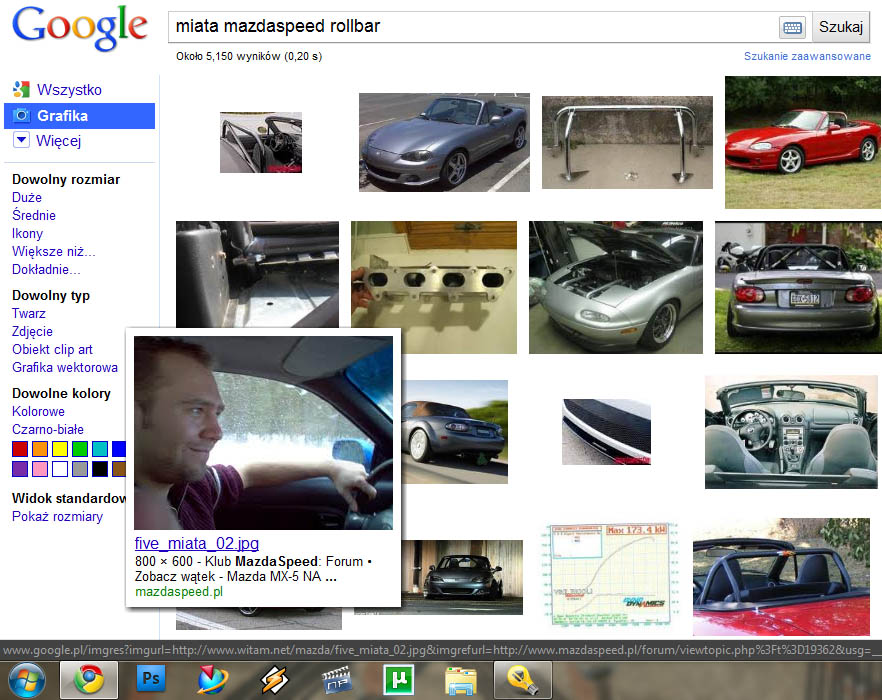Open the gray Miata in motion thumbnail
The image size is (882, 700).
pyautogui.click(x=454, y=432)
